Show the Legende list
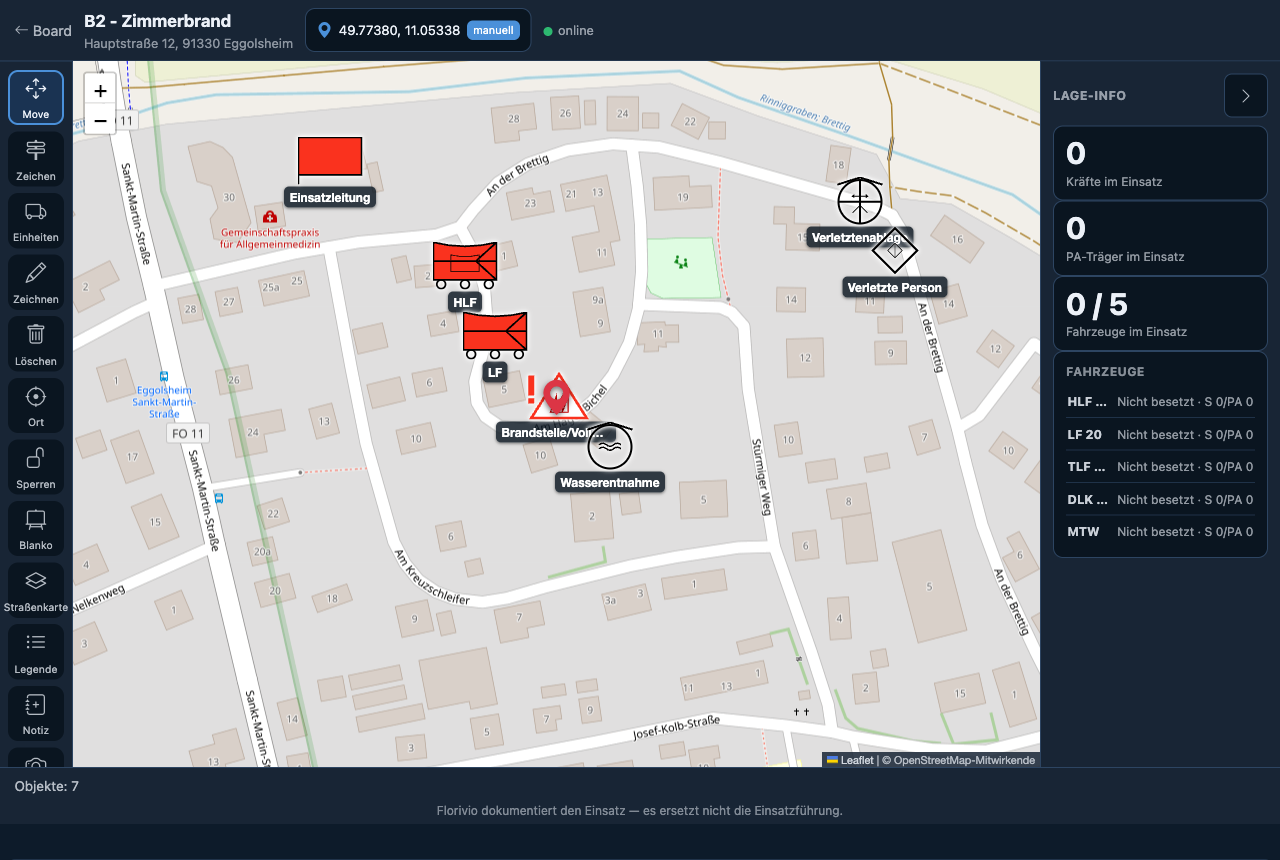 pos(36,653)
